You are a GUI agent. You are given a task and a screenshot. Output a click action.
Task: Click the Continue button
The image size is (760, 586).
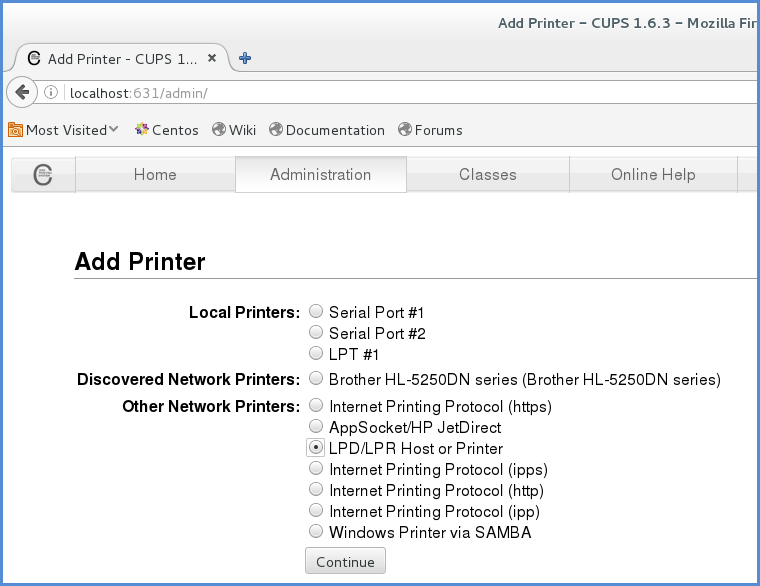pyautogui.click(x=346, y=561)
